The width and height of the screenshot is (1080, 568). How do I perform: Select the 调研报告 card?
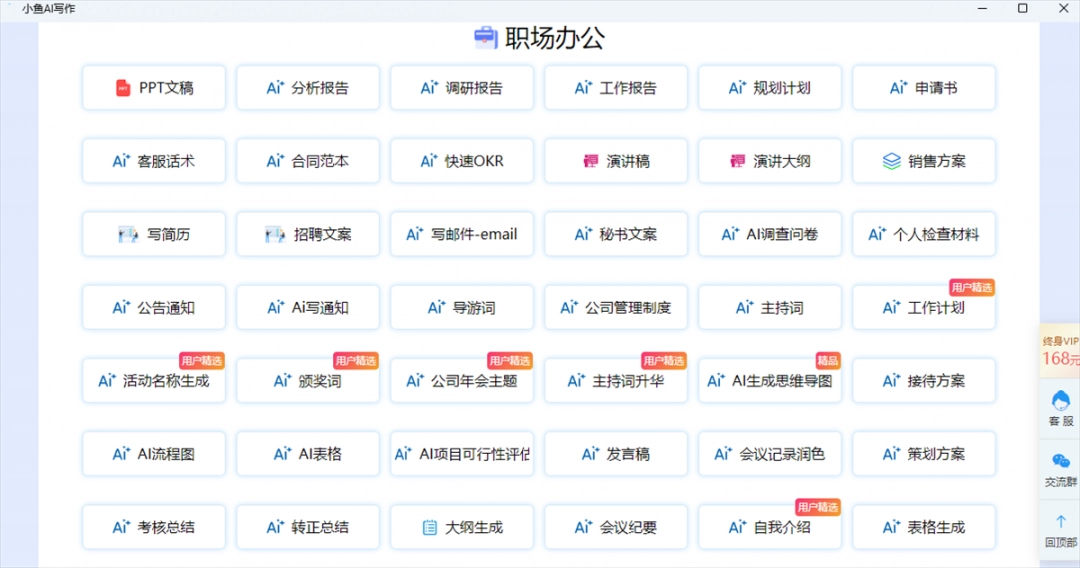[x=461, y=87]
